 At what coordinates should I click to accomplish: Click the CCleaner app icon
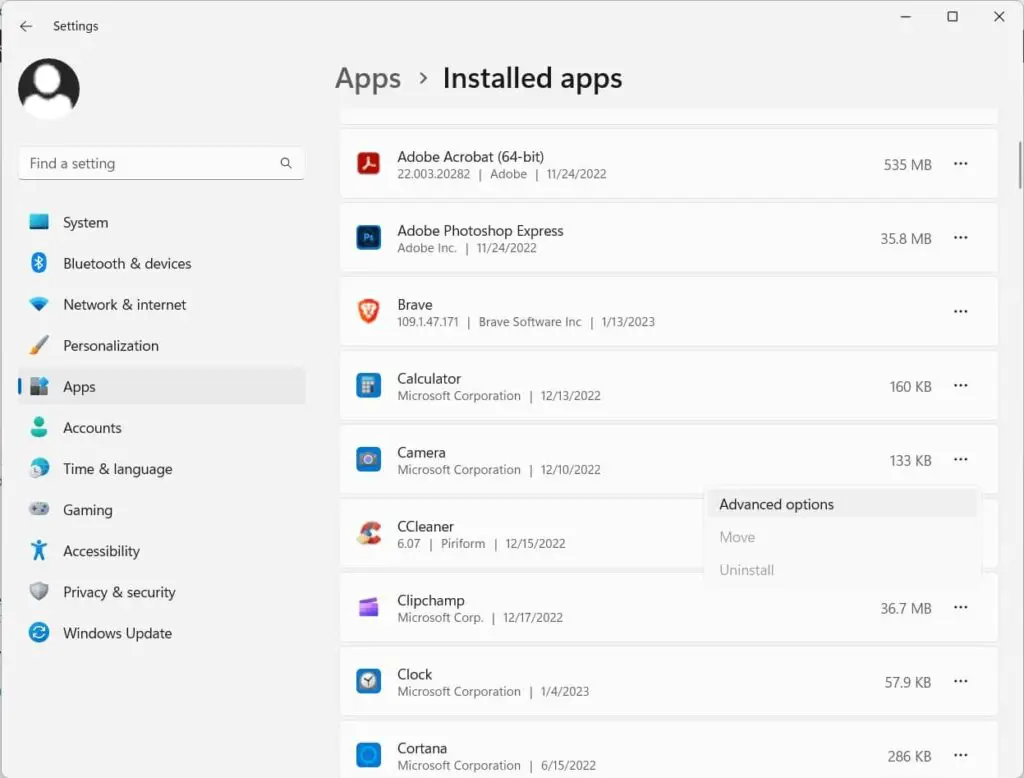pos(369,534)
